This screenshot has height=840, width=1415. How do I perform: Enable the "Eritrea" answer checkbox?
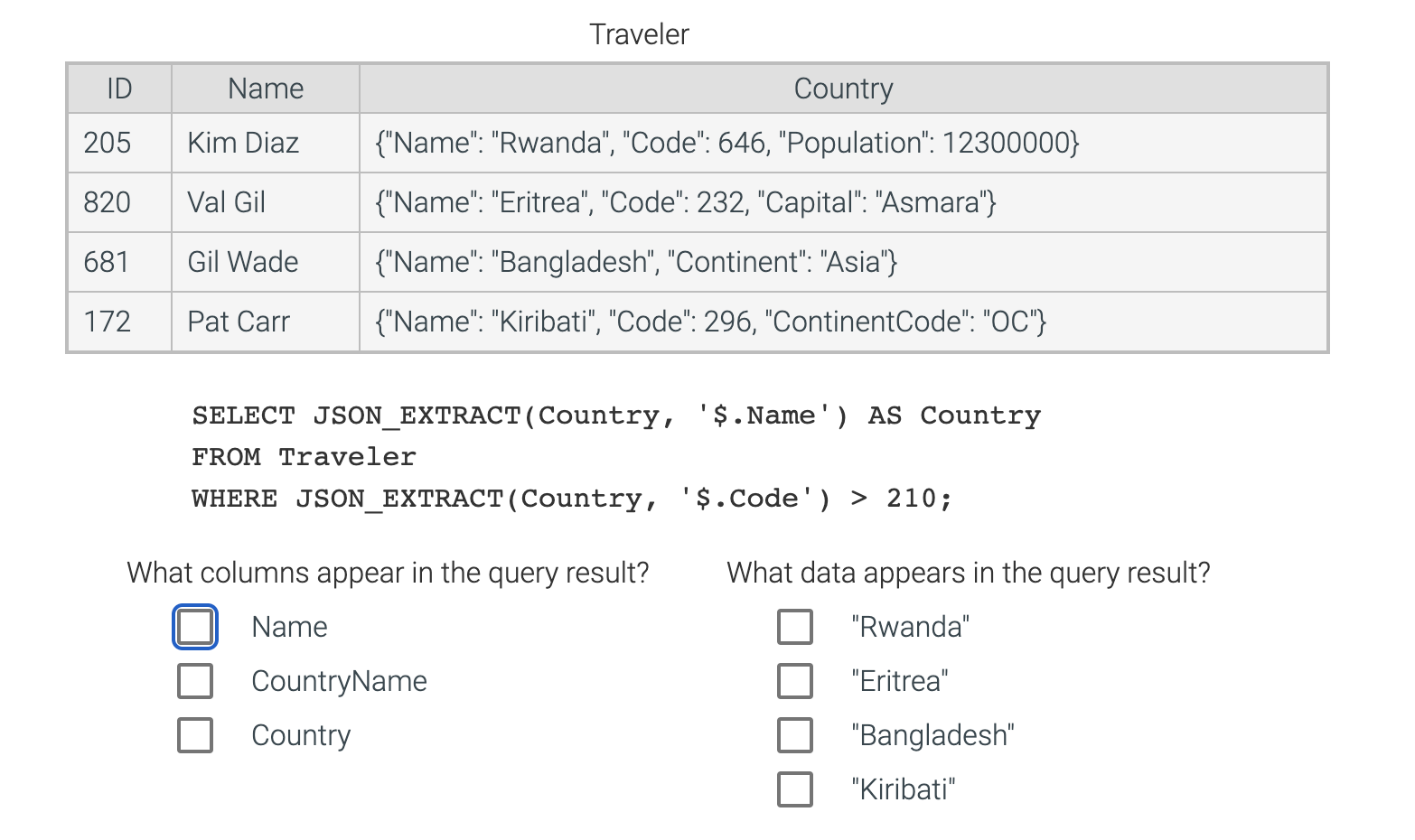tap(794, 681)
